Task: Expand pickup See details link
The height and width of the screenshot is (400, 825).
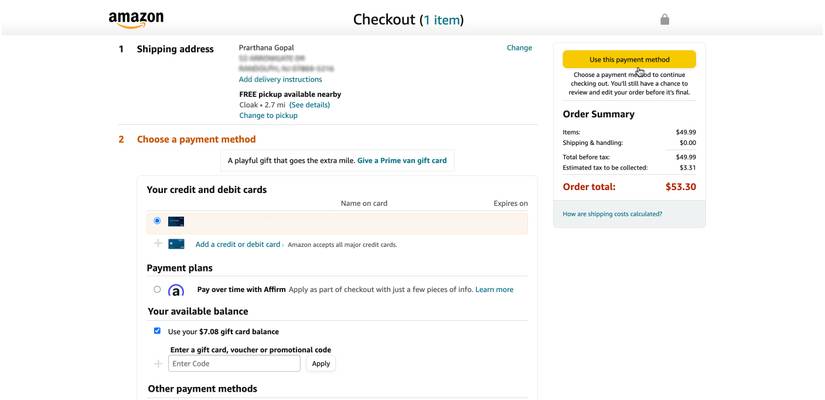Action: click(x=309, y=105)
